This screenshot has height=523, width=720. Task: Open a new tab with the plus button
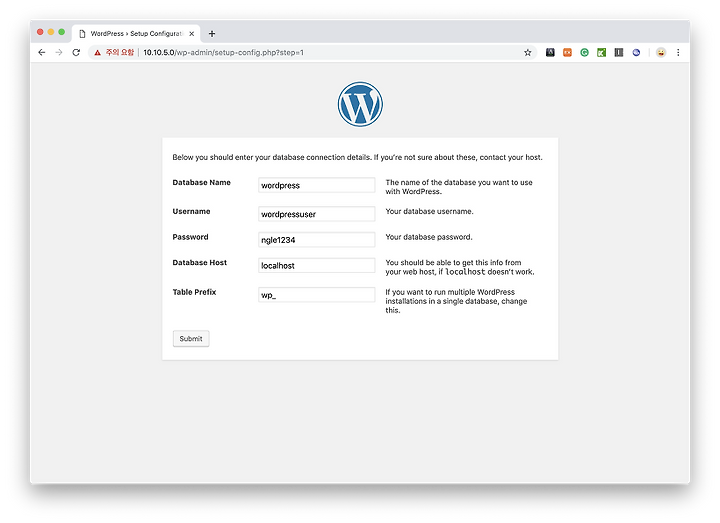pyautogui.click(x=212, y=34)
